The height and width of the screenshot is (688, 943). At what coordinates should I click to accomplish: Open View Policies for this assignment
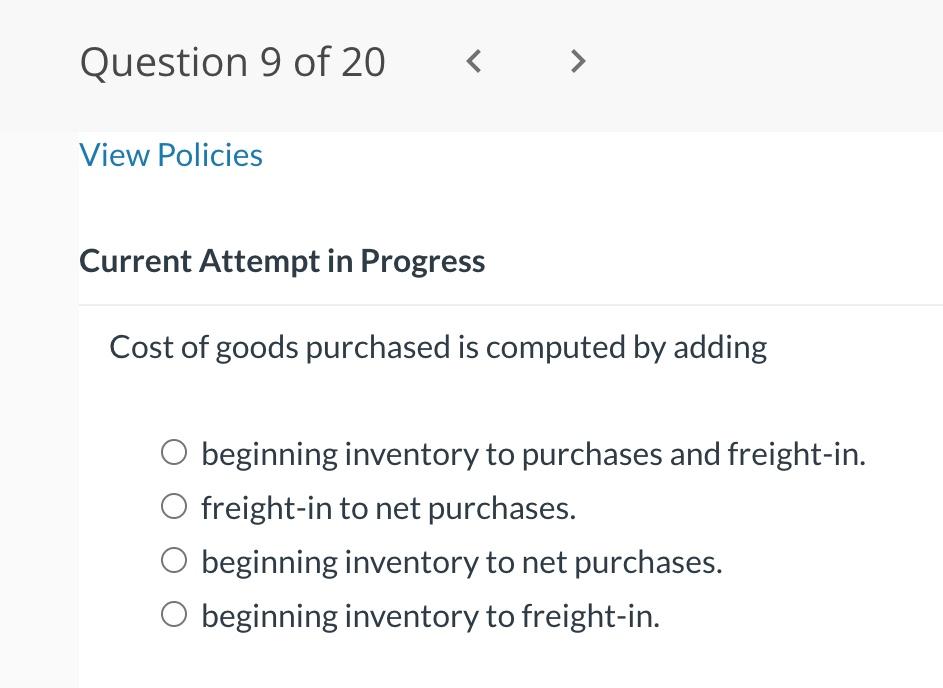[x=170, y=154]
